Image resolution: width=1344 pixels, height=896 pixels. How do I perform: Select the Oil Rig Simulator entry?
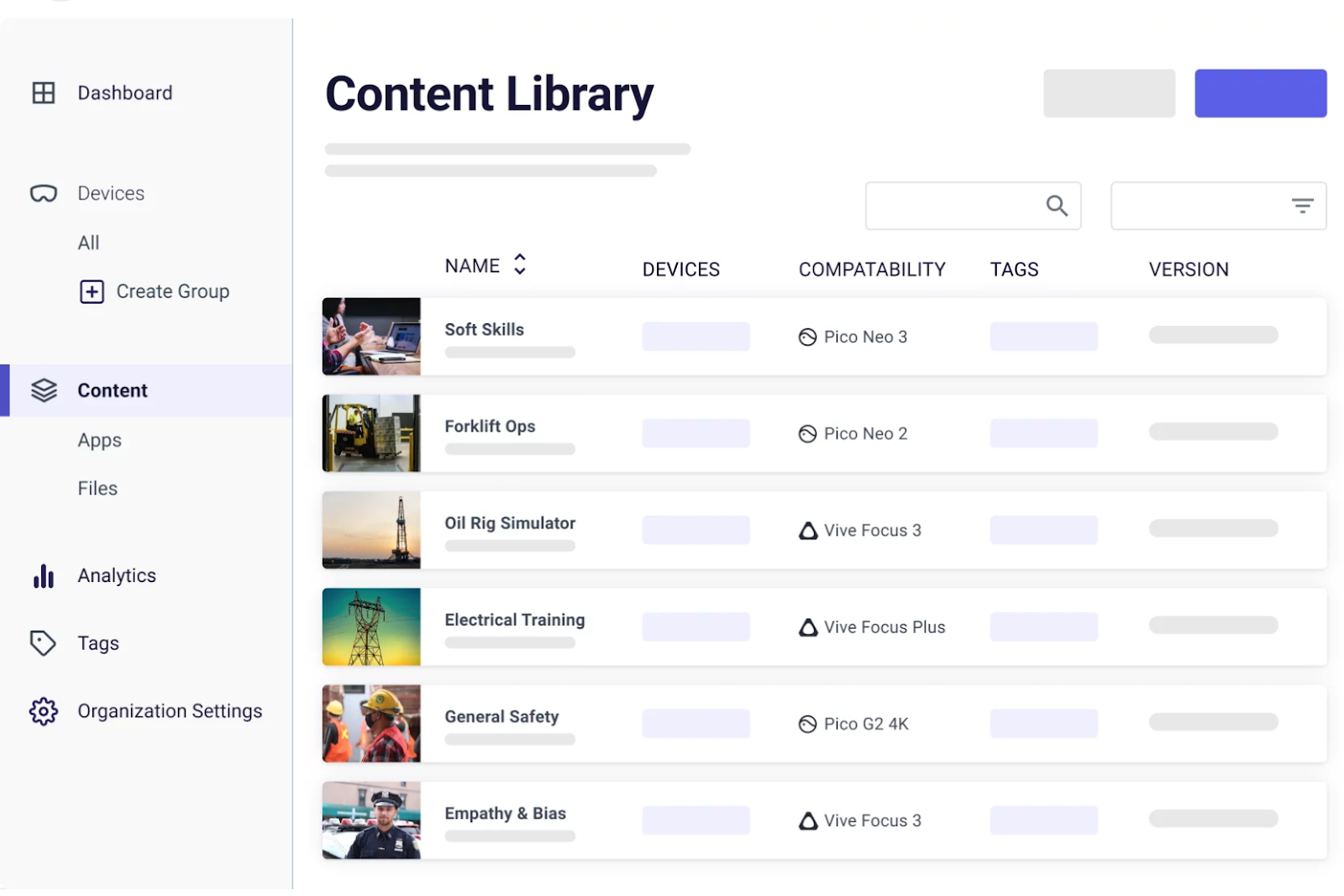[510, 522]
